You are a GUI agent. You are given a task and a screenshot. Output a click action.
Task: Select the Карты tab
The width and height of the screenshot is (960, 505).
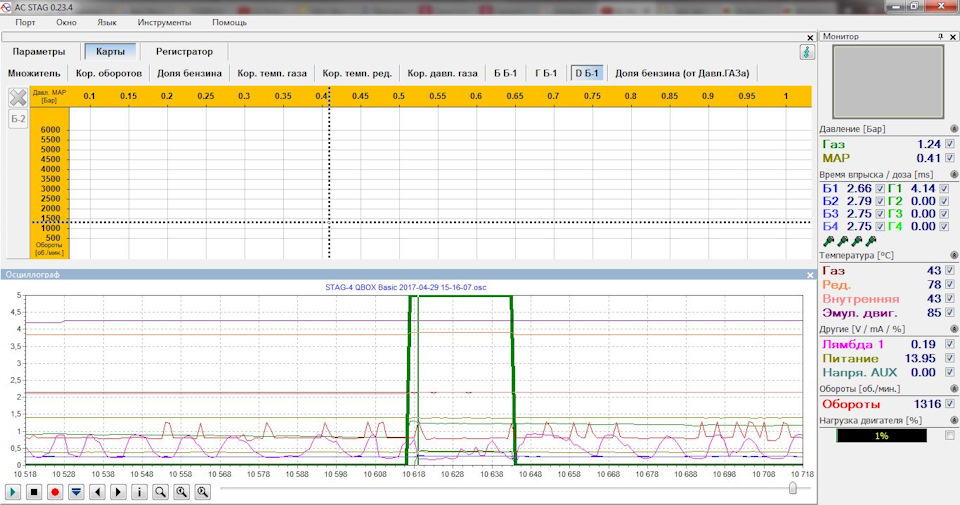[x=110, y=52]
